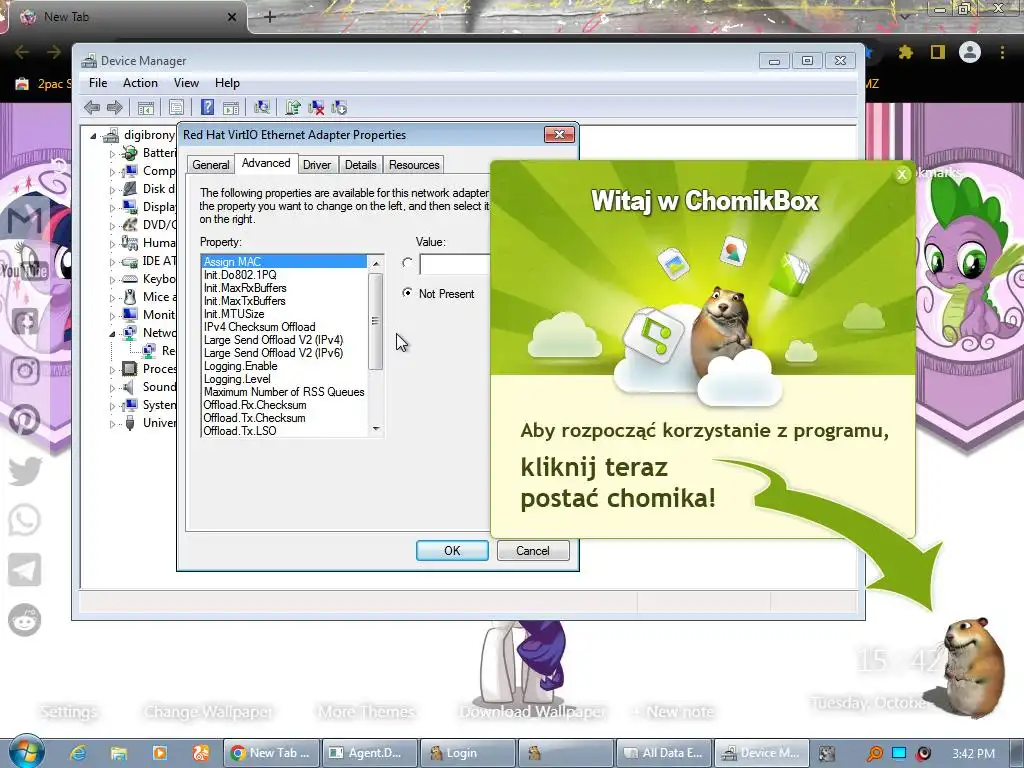The width and height of the screenshot is (1024, 768).
Task: Toggle the console tree pane toolbar icon
Action: pyautogui.click(x=146, y=108)
